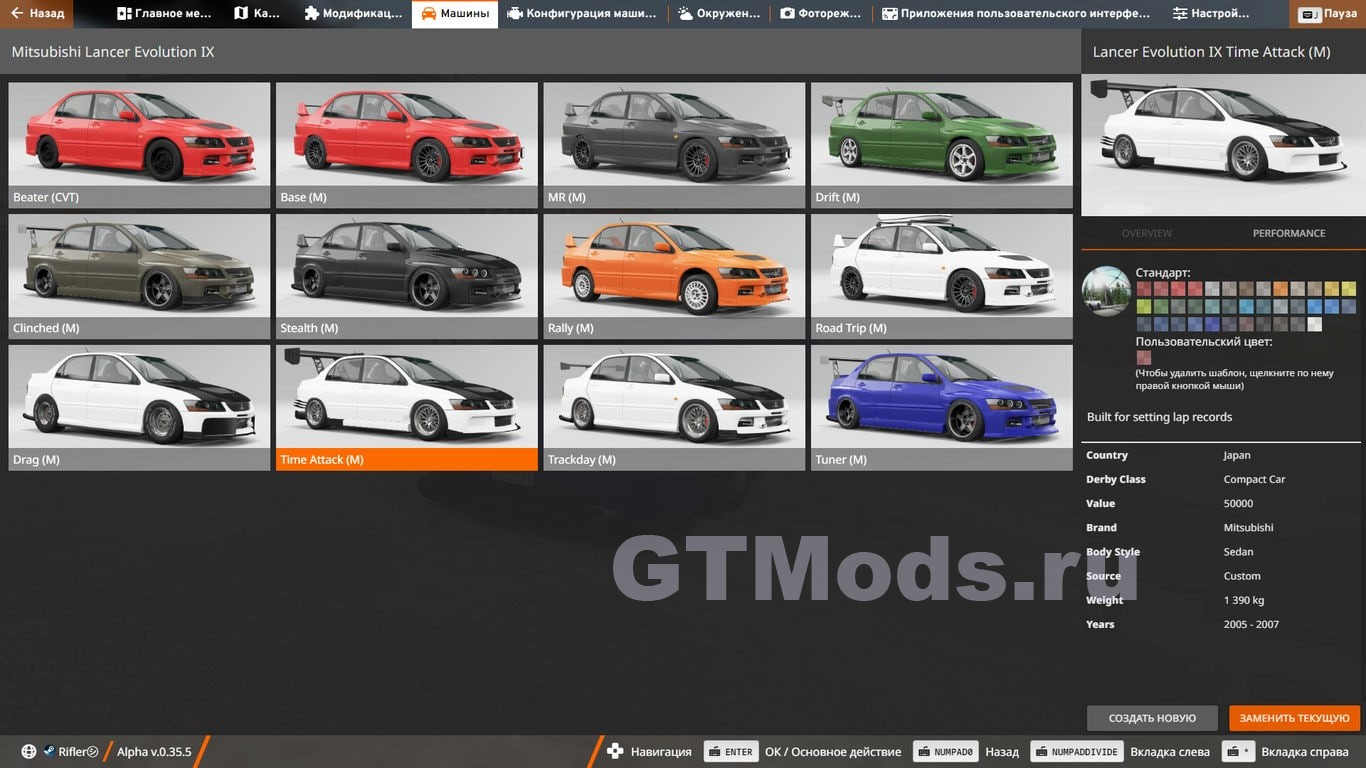This screenshot has width=1366, height=768.
Task: Select the Drift (M) configuration
Action: pos(942,145)
